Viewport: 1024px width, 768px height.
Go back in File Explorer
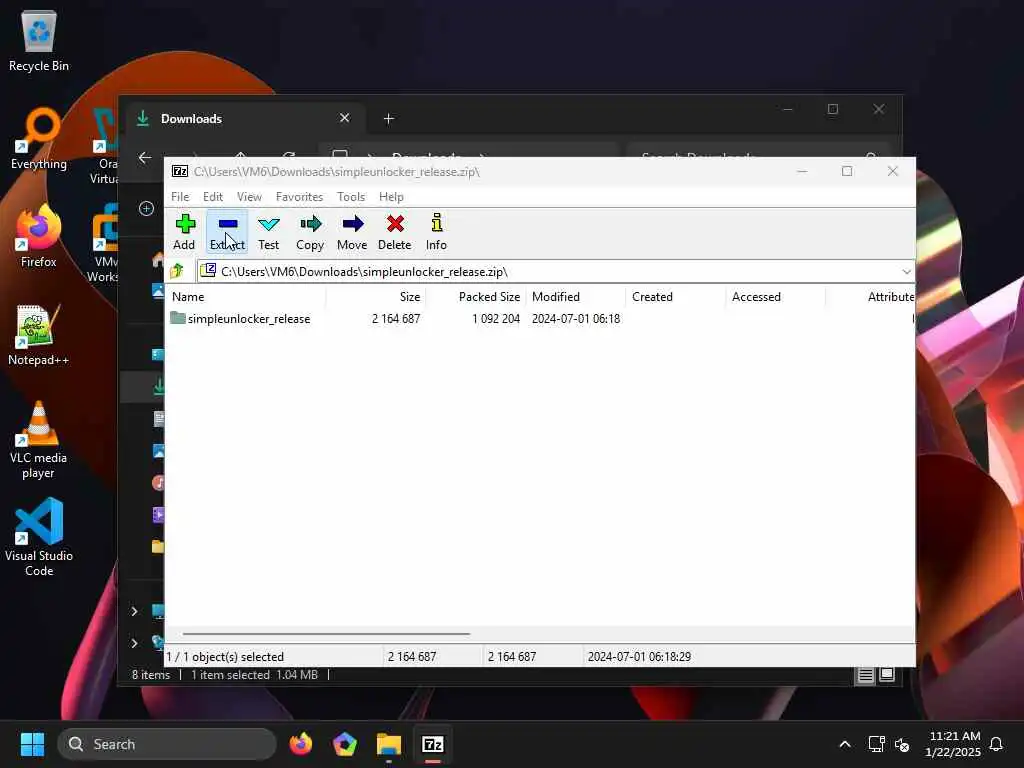point(145,157)
